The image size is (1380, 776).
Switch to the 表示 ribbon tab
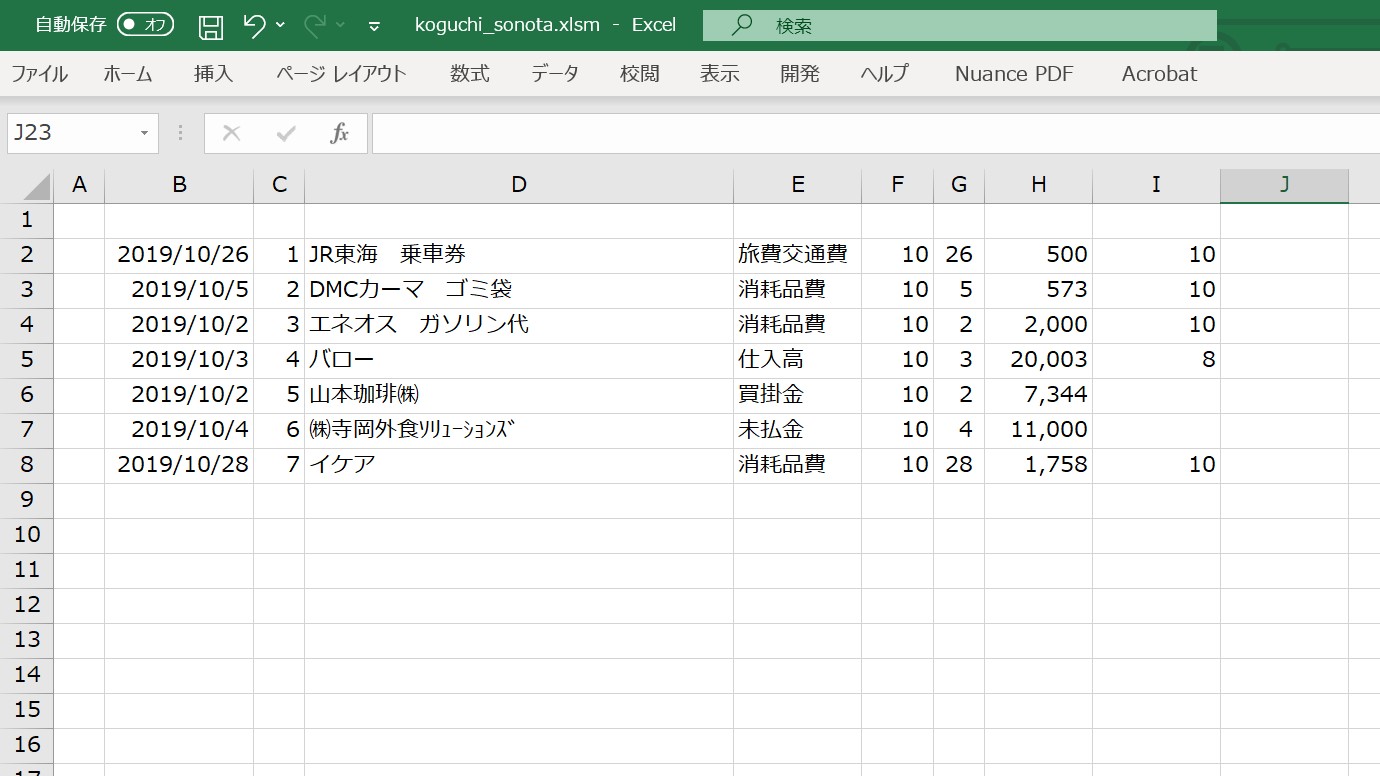click(x=720, y=73)
